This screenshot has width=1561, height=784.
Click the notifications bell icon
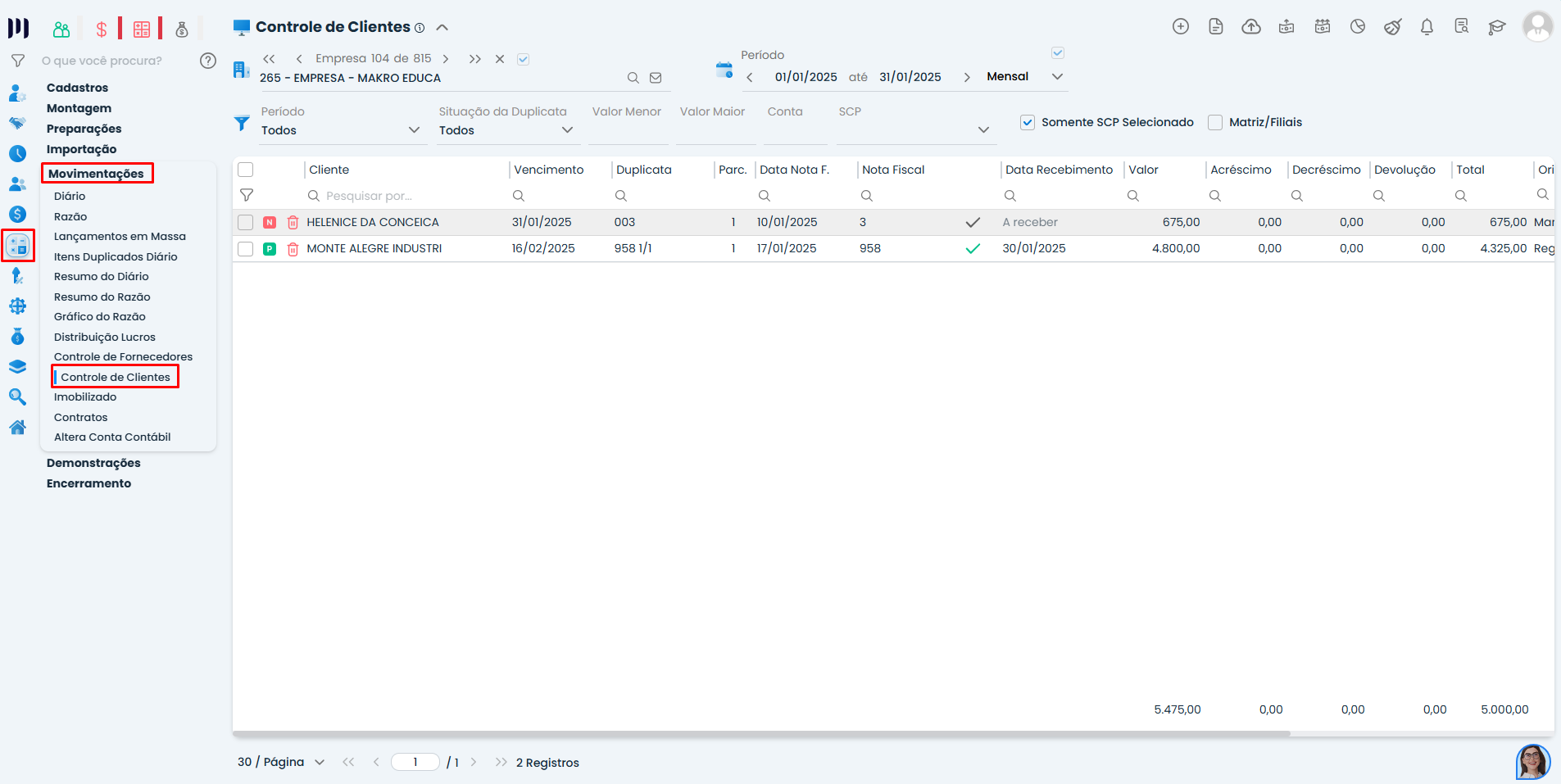[1427, 27]
